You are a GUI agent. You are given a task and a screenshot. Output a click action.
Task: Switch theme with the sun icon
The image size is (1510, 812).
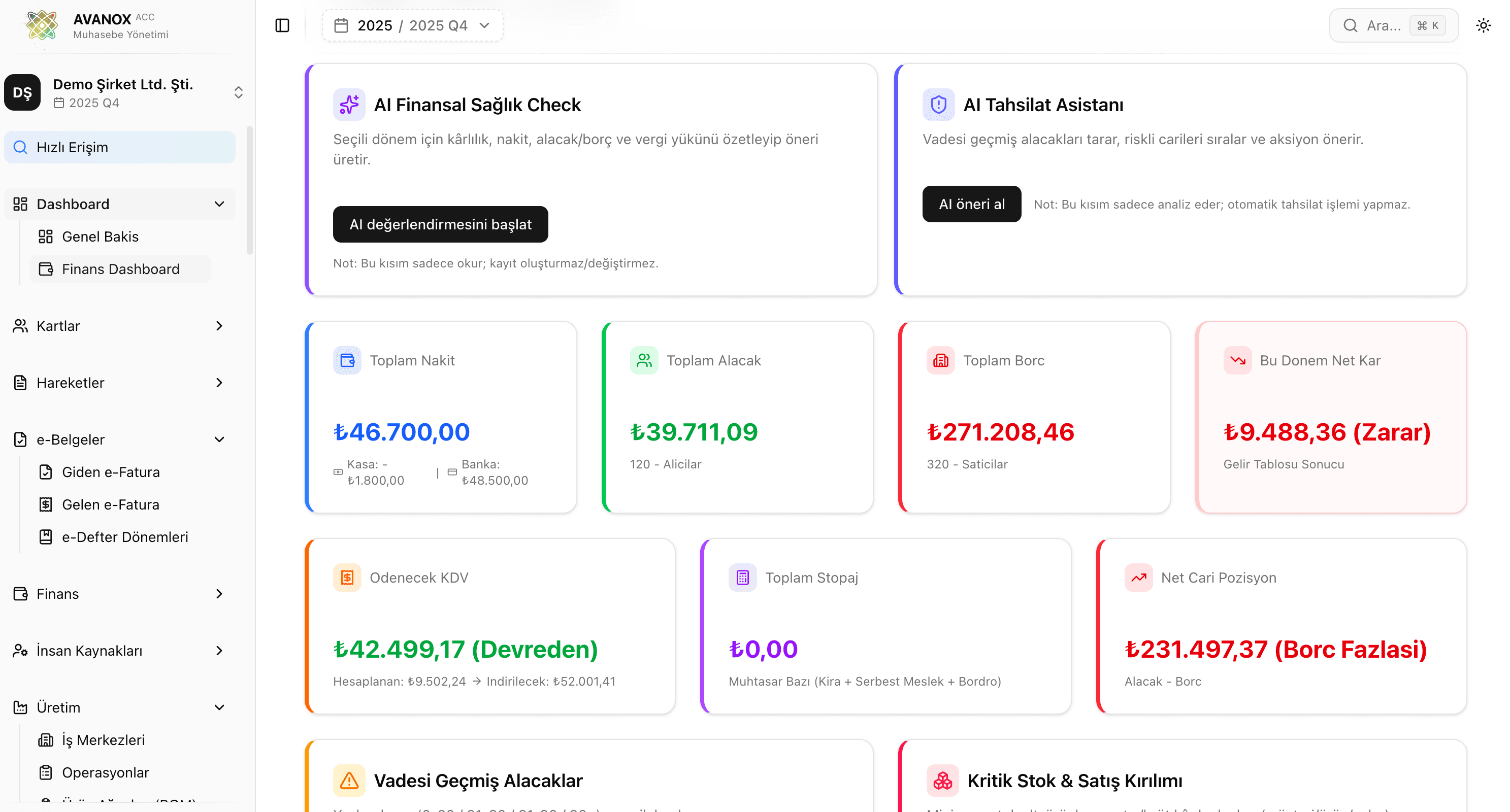tap(1484, 26)
